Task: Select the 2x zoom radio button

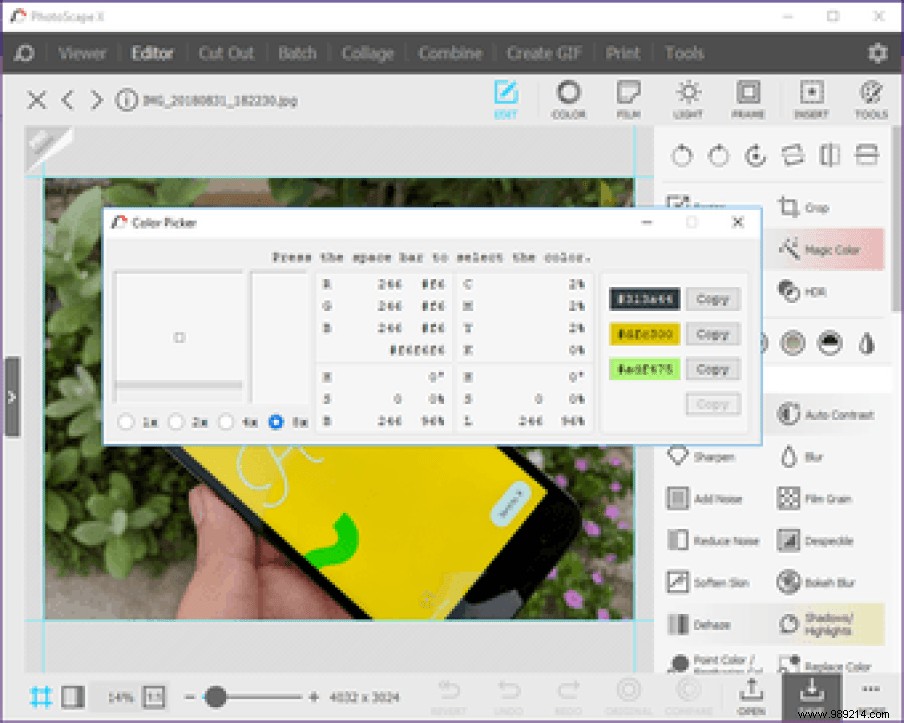Action: point(176,422)
